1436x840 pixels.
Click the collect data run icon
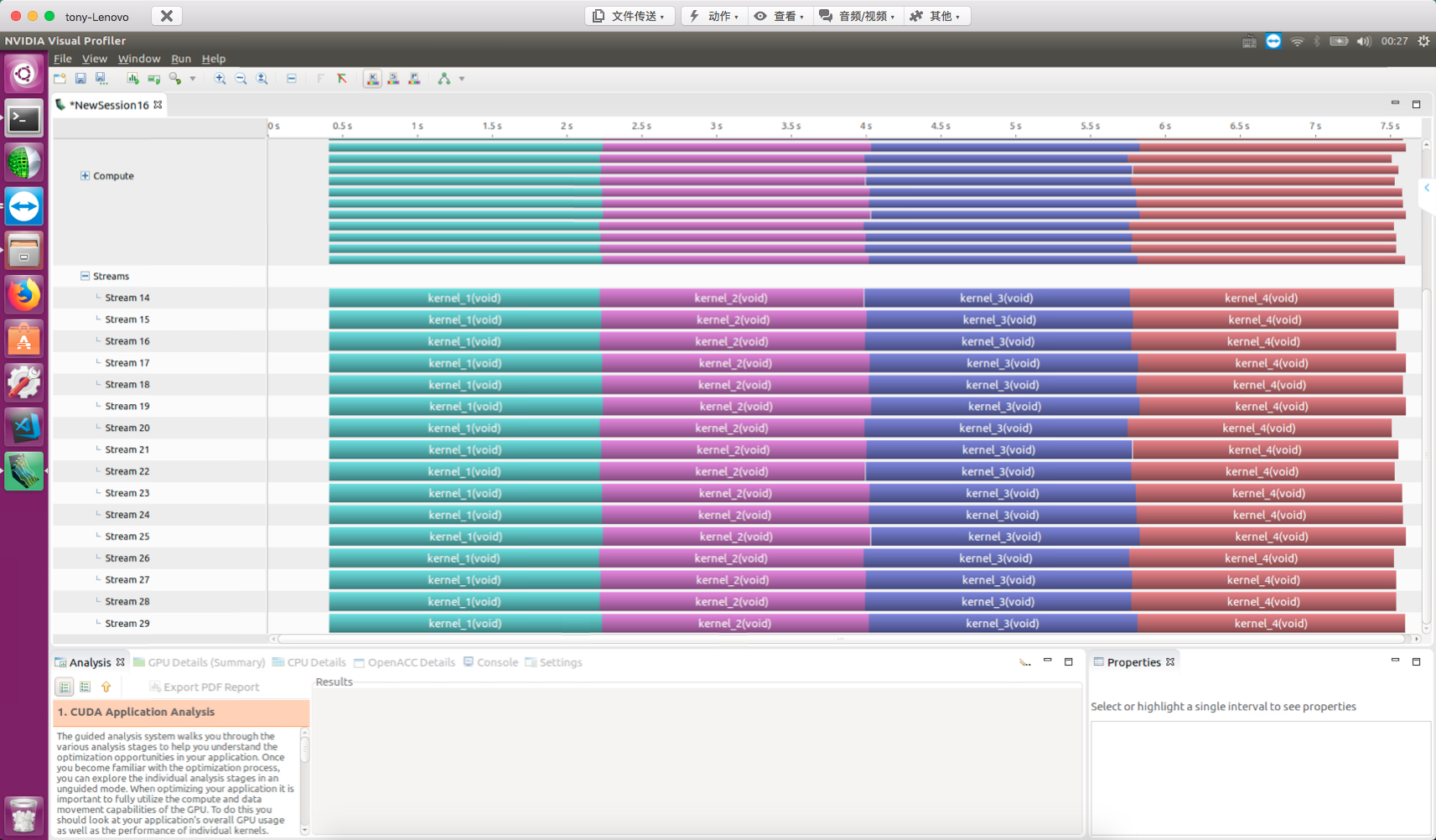(x=154, y=79)
